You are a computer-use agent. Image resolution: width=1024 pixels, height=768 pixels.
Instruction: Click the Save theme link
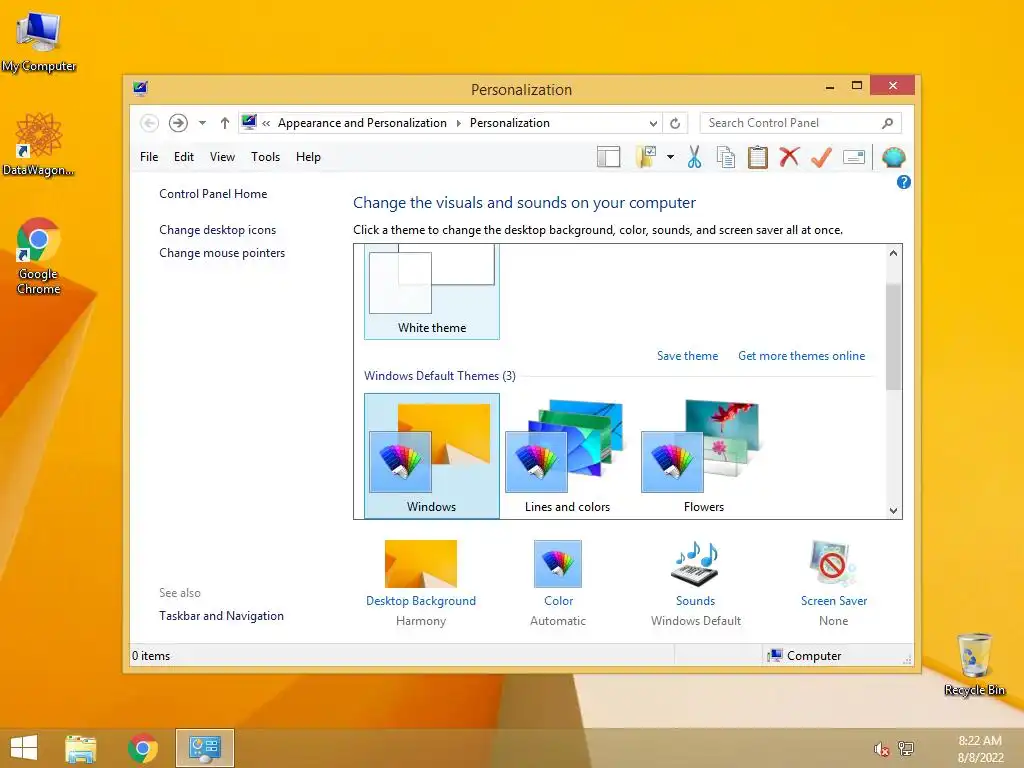pos(687,356)
